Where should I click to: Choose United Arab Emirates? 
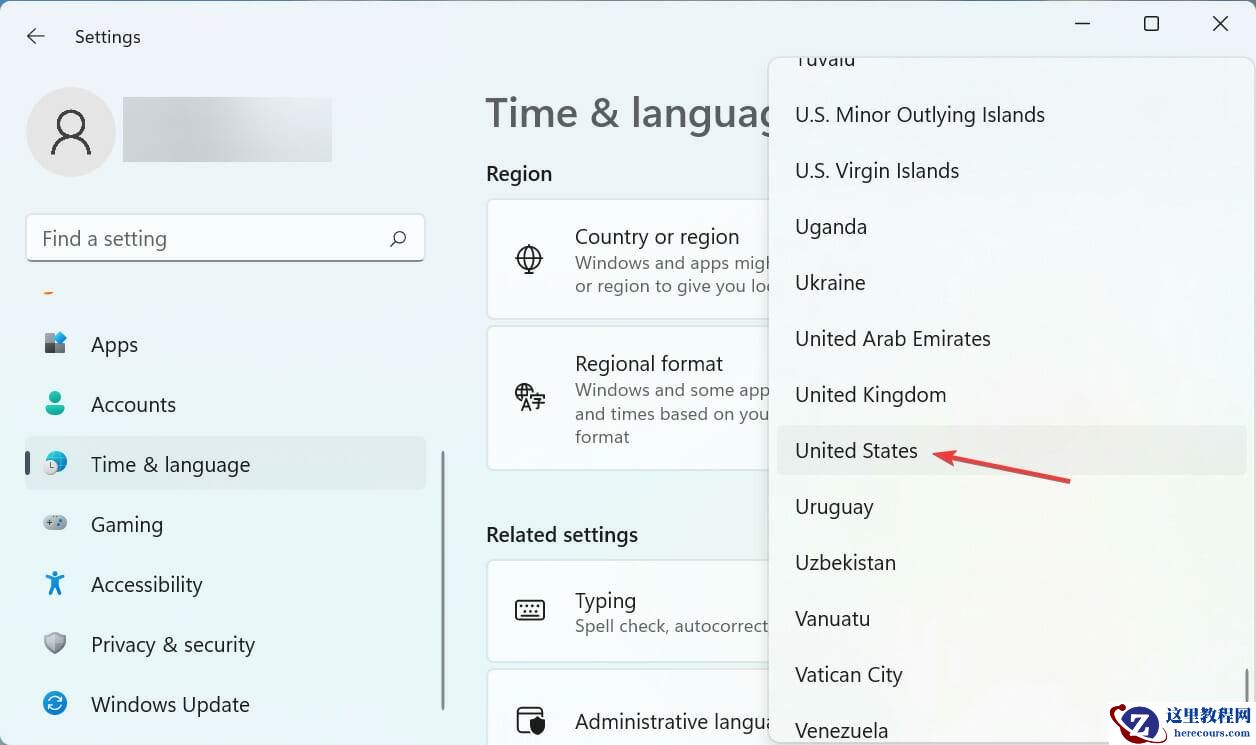[x=1010, y=339]
